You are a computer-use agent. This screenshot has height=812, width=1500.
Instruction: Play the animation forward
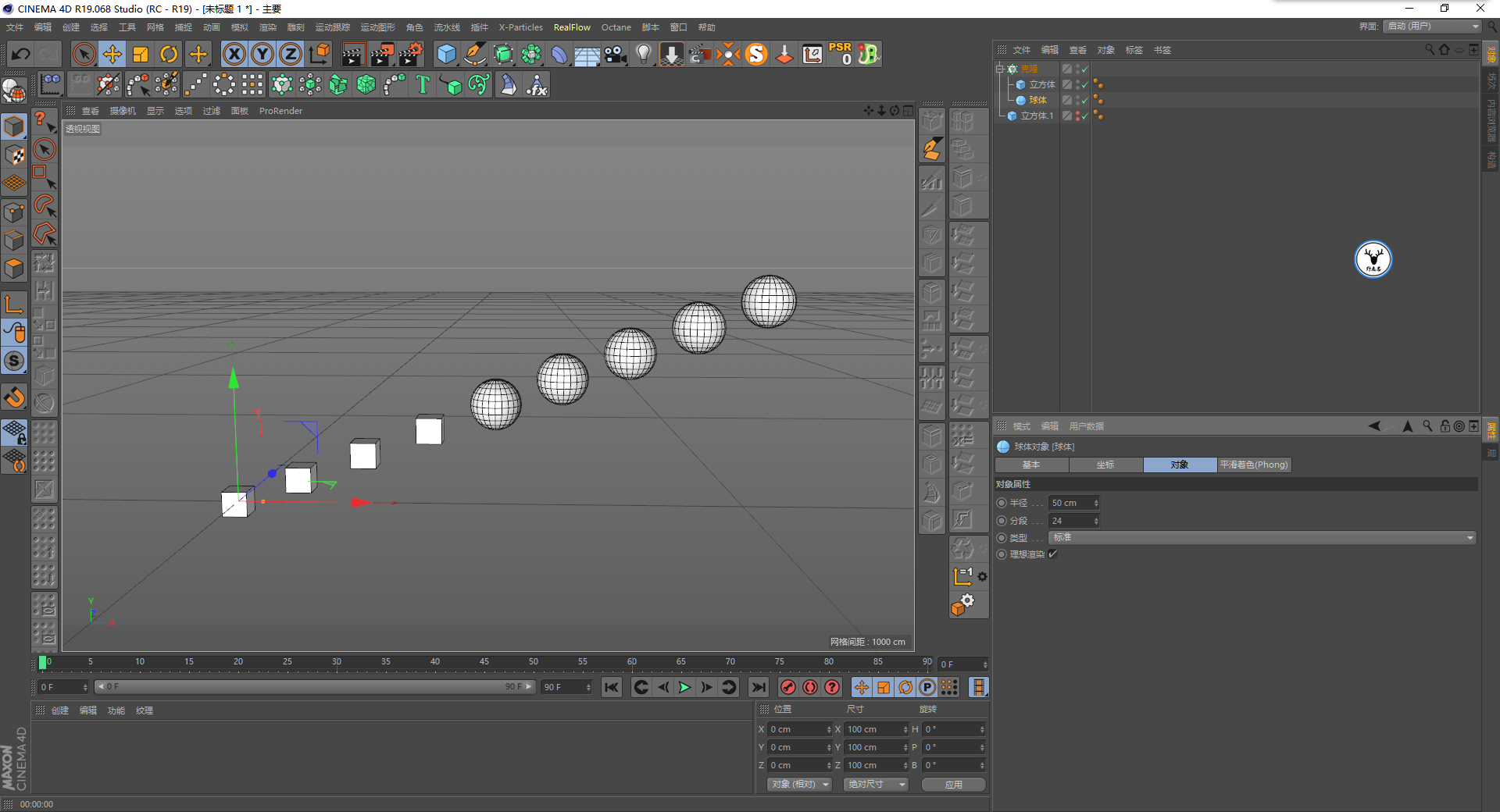tap(684, 687)
